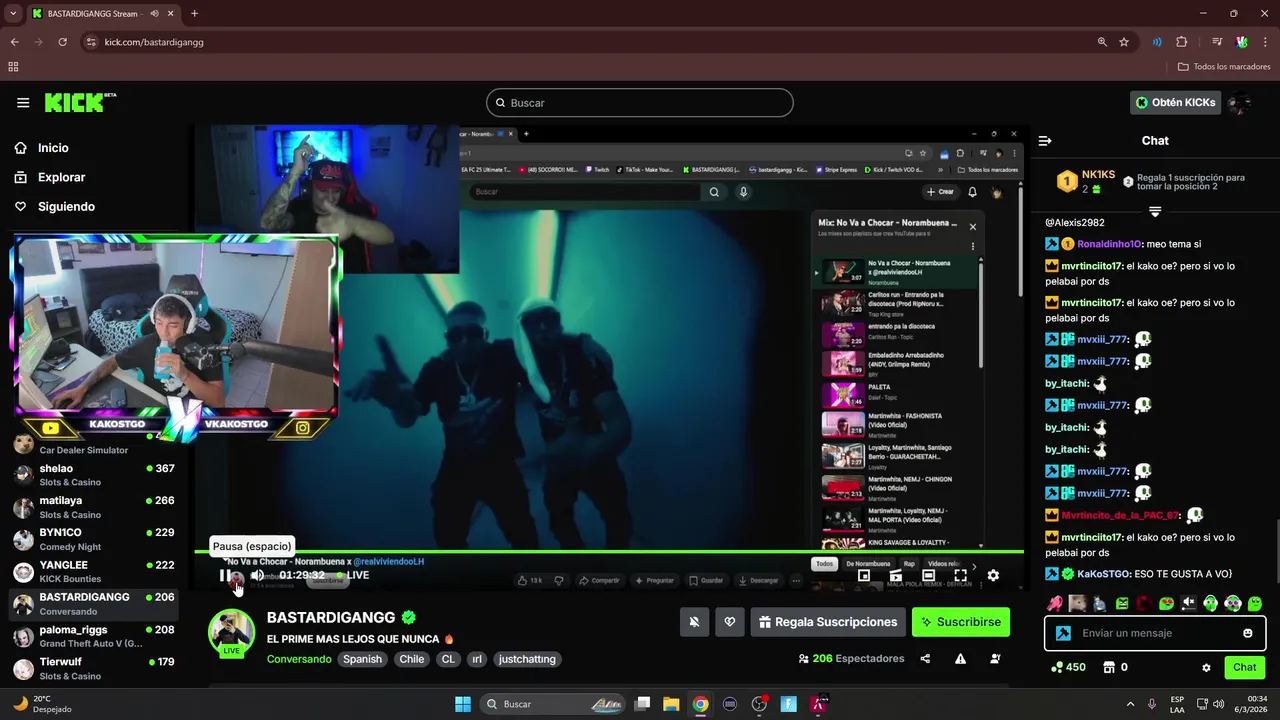Viewport: 1280px width, 720px height.
Task: Select the justchatting tag
Action: (x=527, y=659)
